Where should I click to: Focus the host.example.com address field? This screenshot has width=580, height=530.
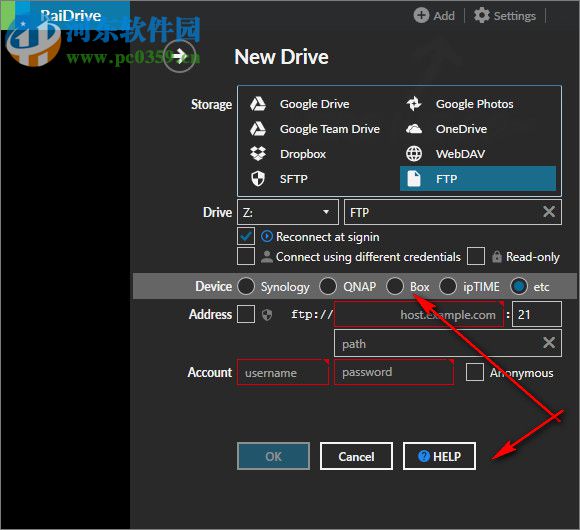coord(419,314)
